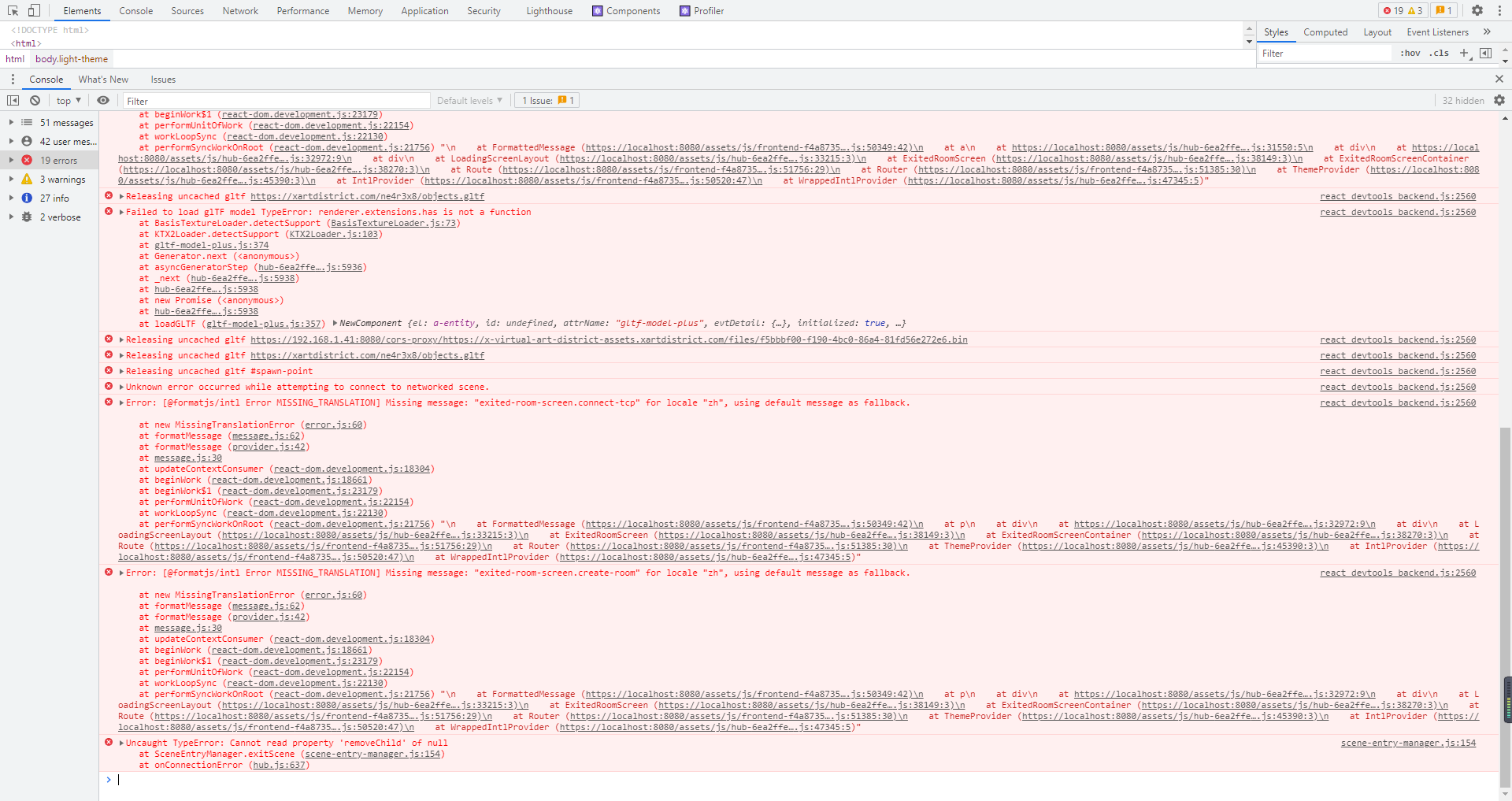The image size is (1512, 801).
Task: Switch to the Issues drawer tab
Action: [163, 79]
